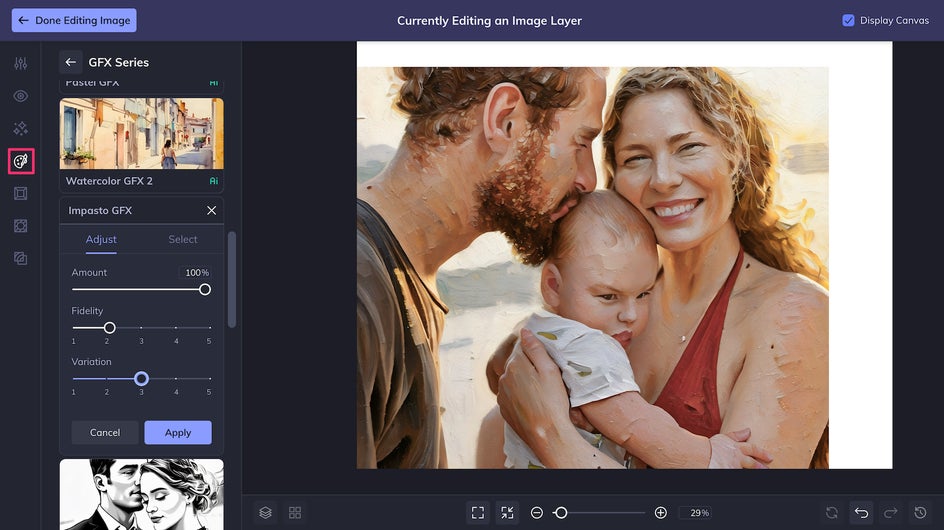Click the Fidelity slider handle
Image resolution: width=944 pixels, height=530 pixels.
(x=109, y=328)
